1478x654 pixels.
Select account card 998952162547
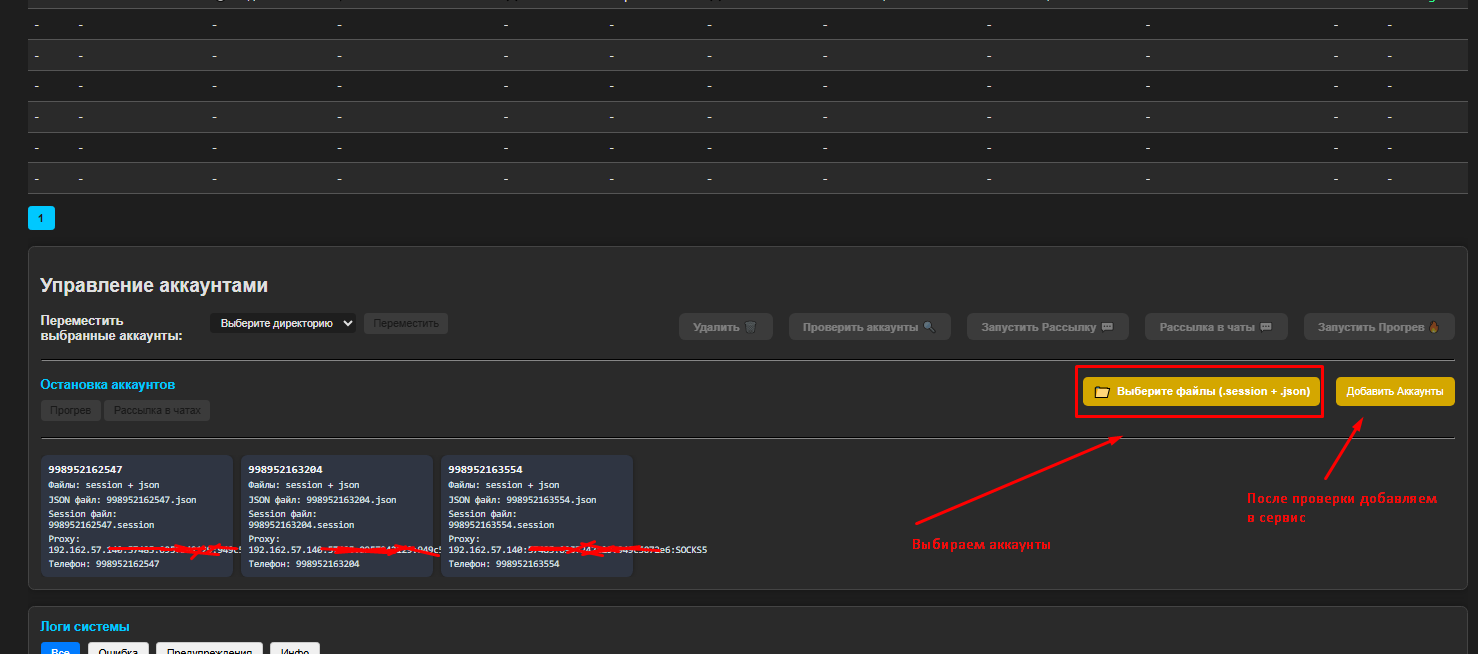(x=137, y=515)
